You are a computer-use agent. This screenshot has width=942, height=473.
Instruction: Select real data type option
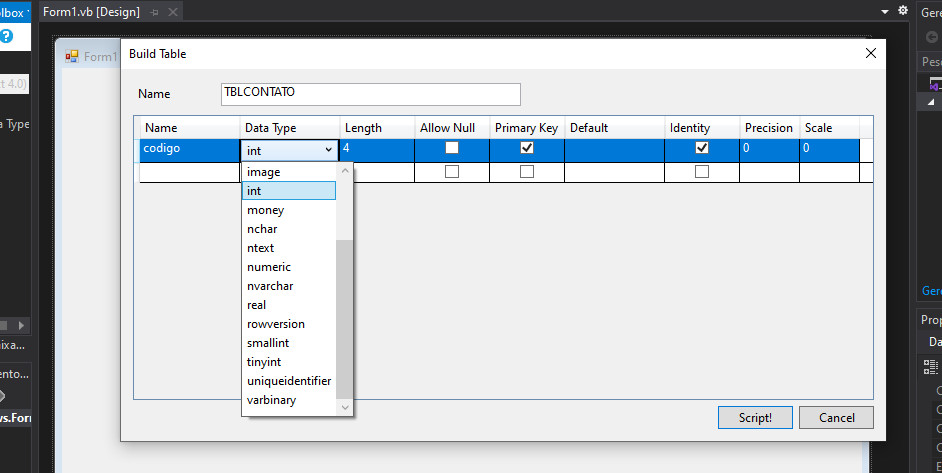pos(288,305)
